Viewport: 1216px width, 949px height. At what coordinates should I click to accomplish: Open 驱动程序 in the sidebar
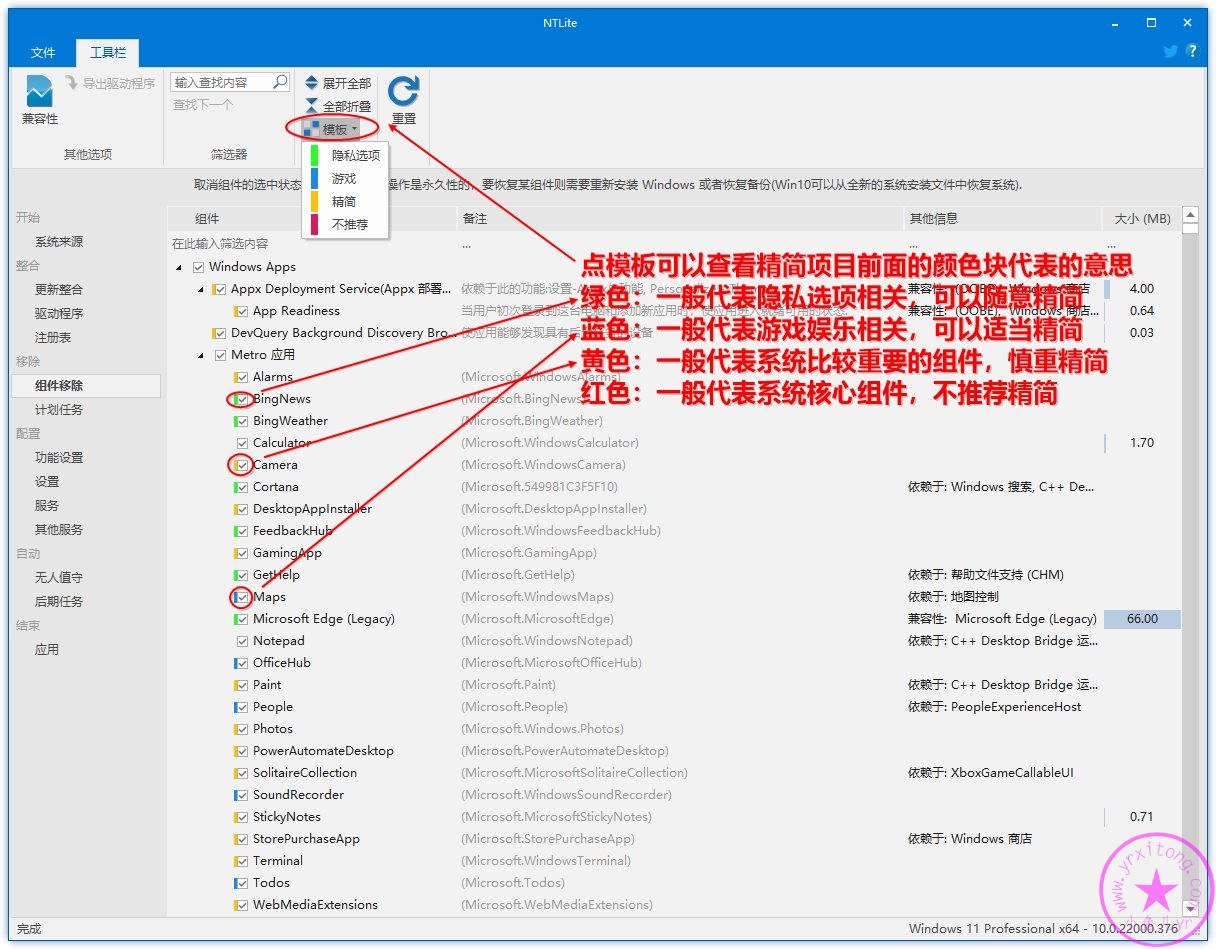59,313
